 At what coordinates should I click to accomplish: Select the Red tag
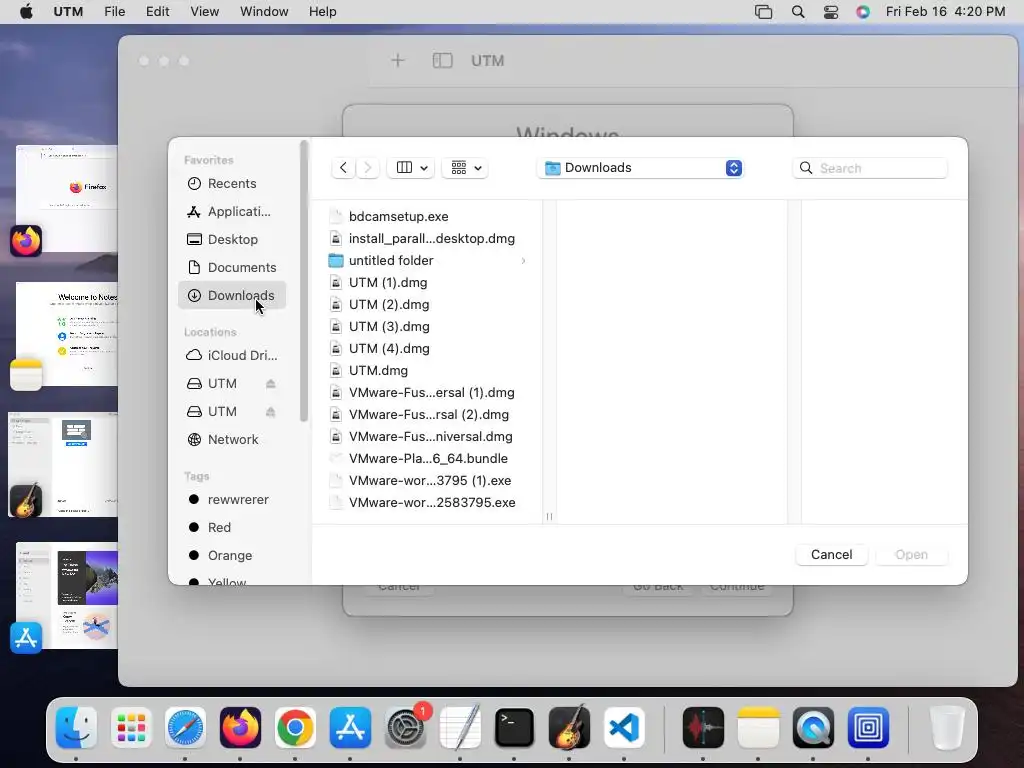click(232, 528)
